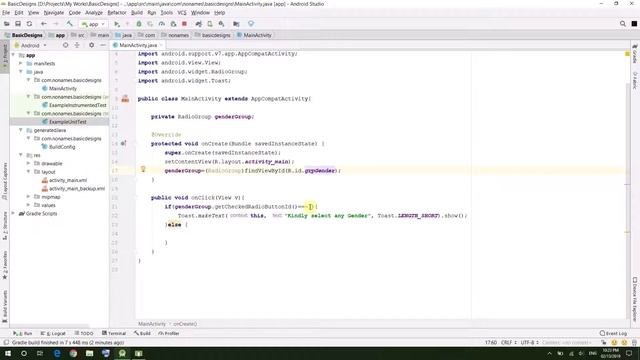Click the Windows Start button
Image resolution: width=640 pixels, height=360 pixels.
tap(8, 353)
